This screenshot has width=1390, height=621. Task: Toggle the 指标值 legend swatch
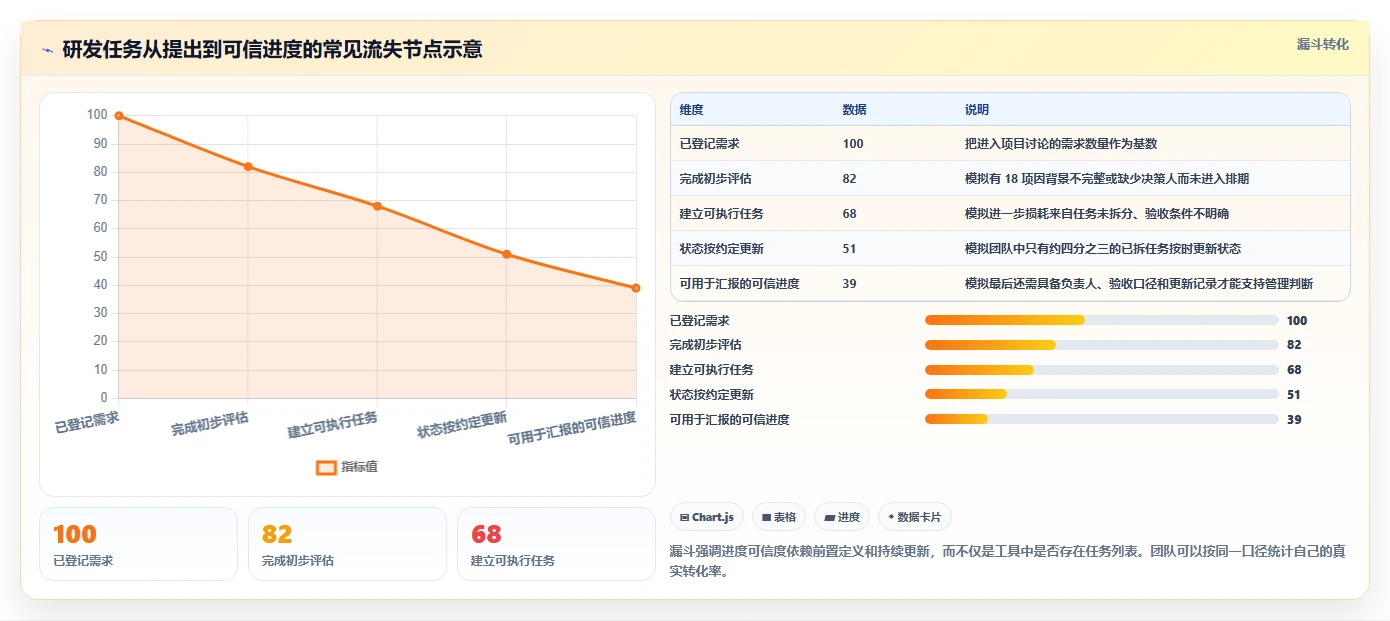pyautogui.click(x=326, y=467)
